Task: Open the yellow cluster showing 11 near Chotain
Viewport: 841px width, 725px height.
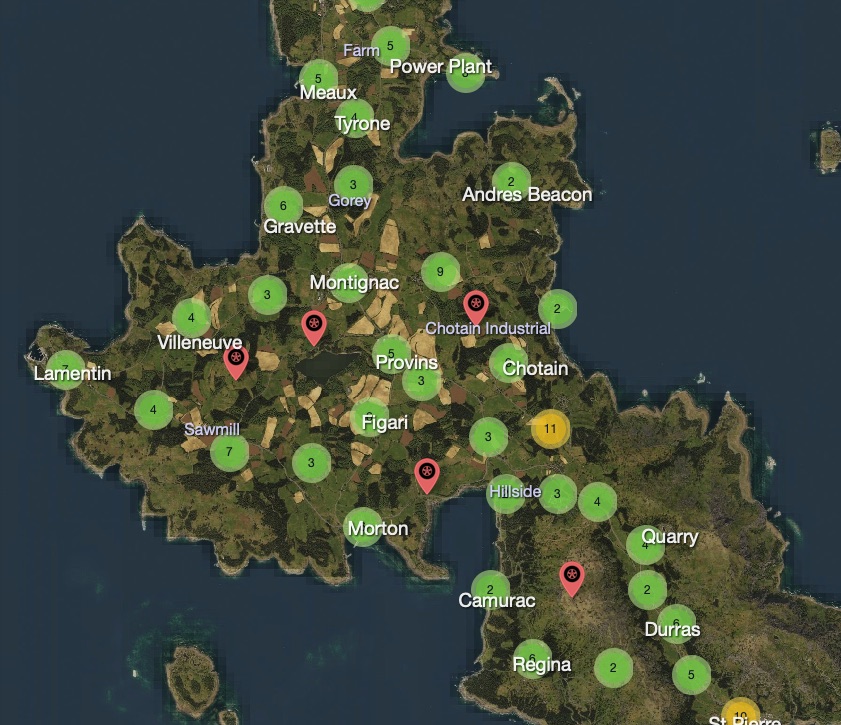Action: (549, 428)
